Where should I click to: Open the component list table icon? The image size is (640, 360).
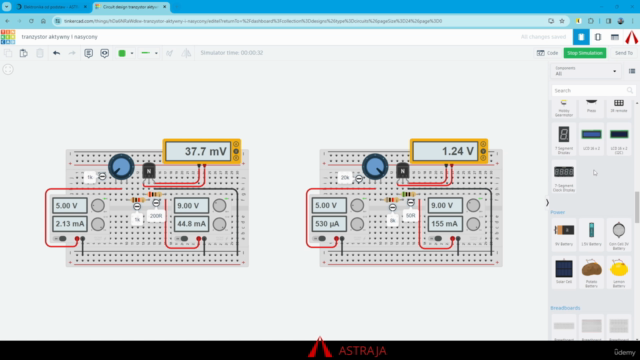point(615,37)
